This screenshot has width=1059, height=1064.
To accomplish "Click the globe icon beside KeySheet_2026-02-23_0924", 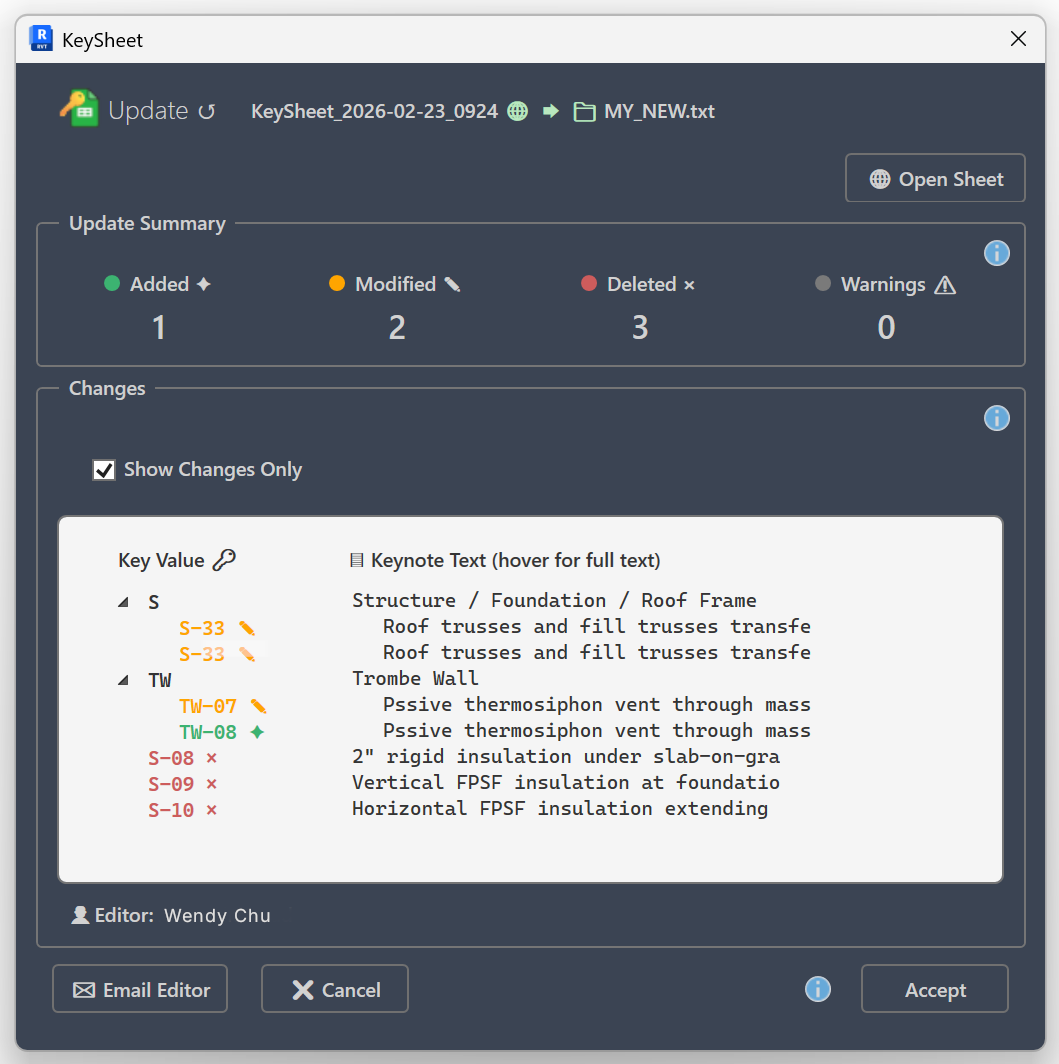I will [x=517, y=111].
